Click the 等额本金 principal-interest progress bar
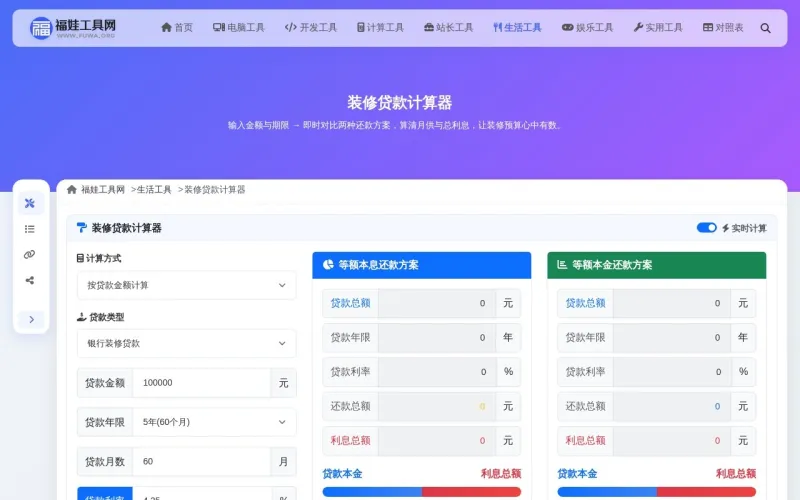 point(657,492)
